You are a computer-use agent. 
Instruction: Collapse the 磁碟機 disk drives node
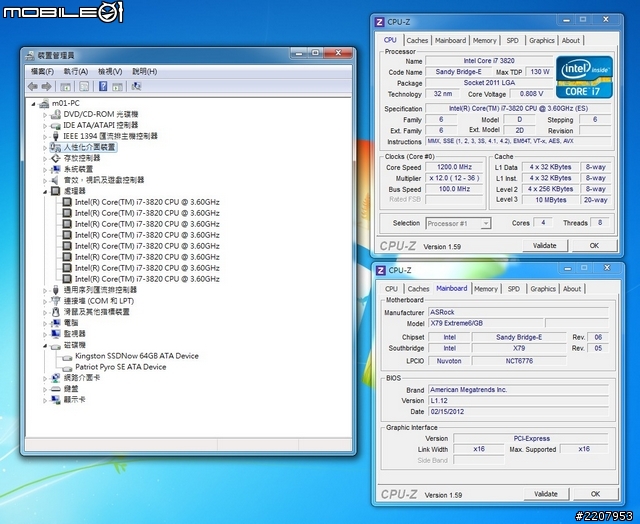click(x=45, y=346)
